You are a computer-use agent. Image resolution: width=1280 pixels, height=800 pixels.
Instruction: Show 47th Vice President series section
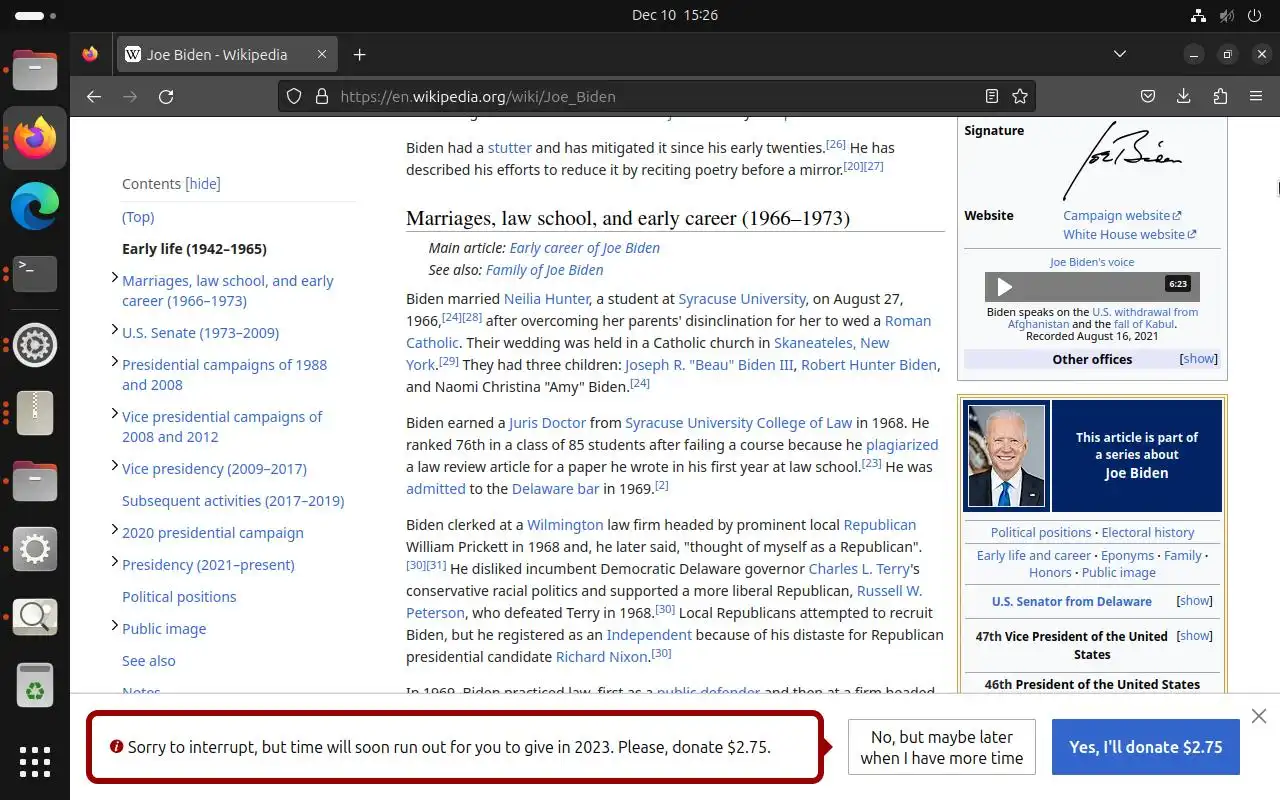coord(1195,635)
